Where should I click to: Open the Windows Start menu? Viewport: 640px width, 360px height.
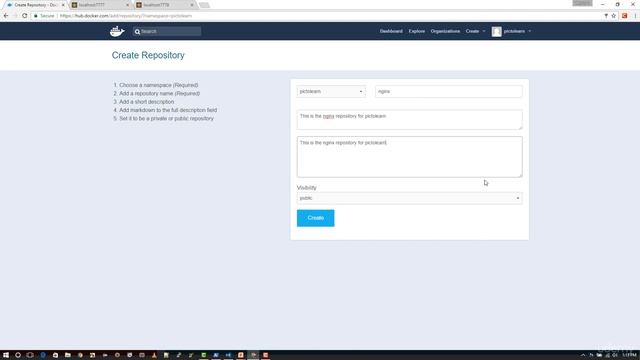[x=6, y=355]
